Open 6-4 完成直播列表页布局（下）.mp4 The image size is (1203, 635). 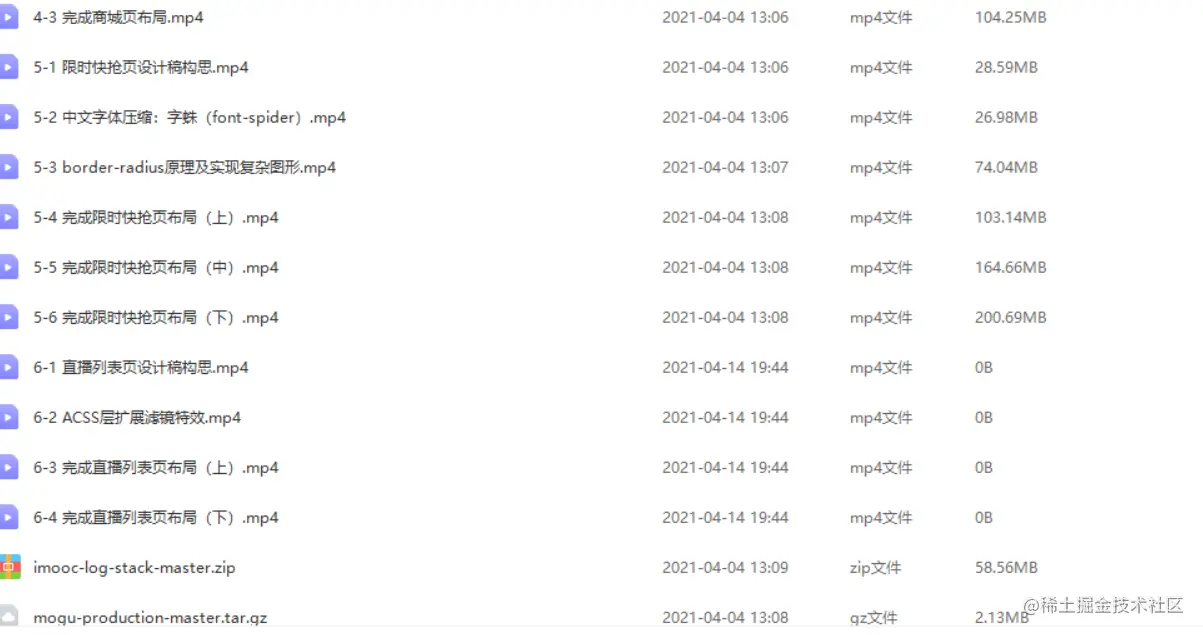156,517
